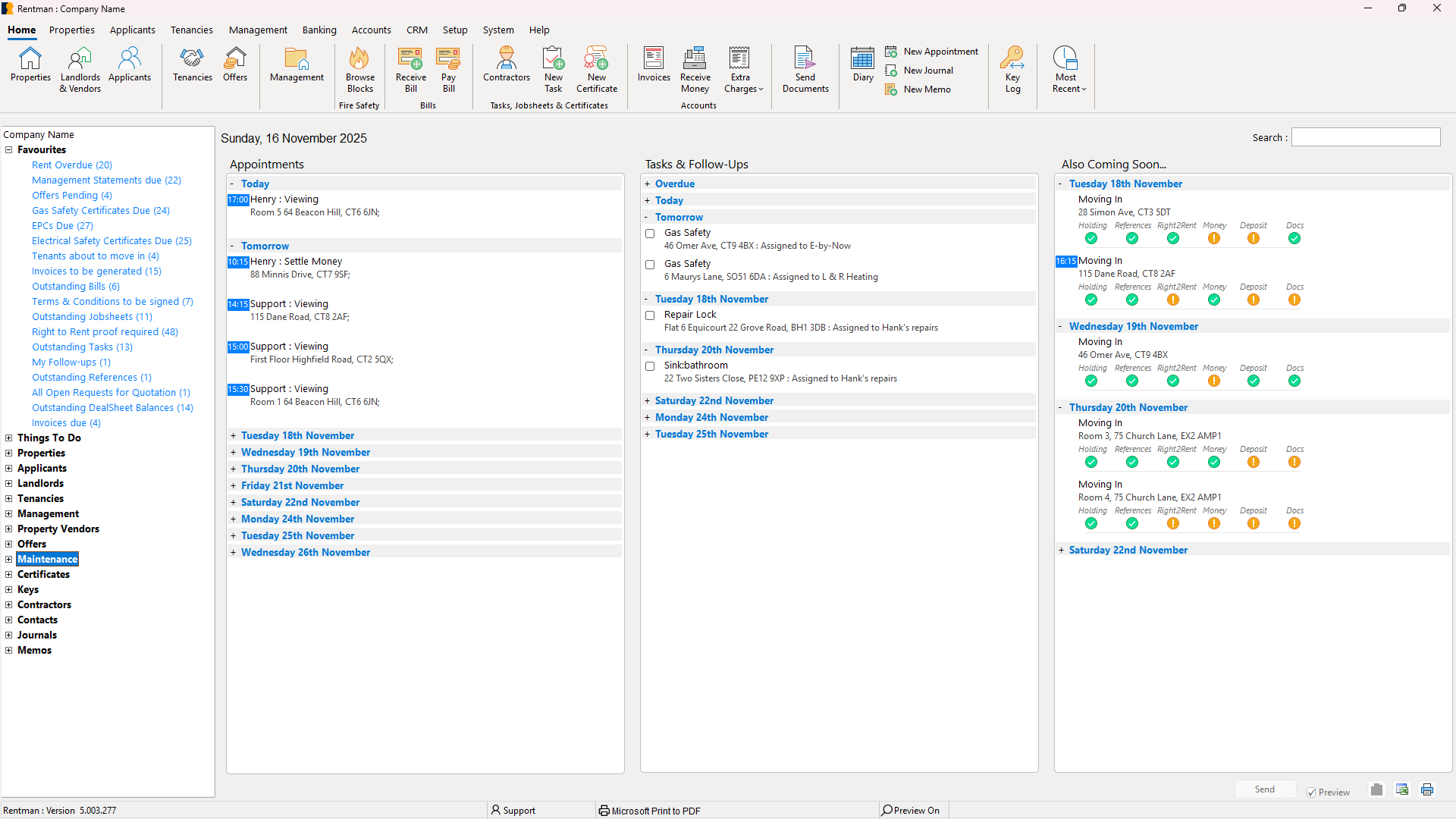Image resolution: width=1456 pixels, height=819 pixels.
Task: Open the Banking menu
Action: pos(319,30)
